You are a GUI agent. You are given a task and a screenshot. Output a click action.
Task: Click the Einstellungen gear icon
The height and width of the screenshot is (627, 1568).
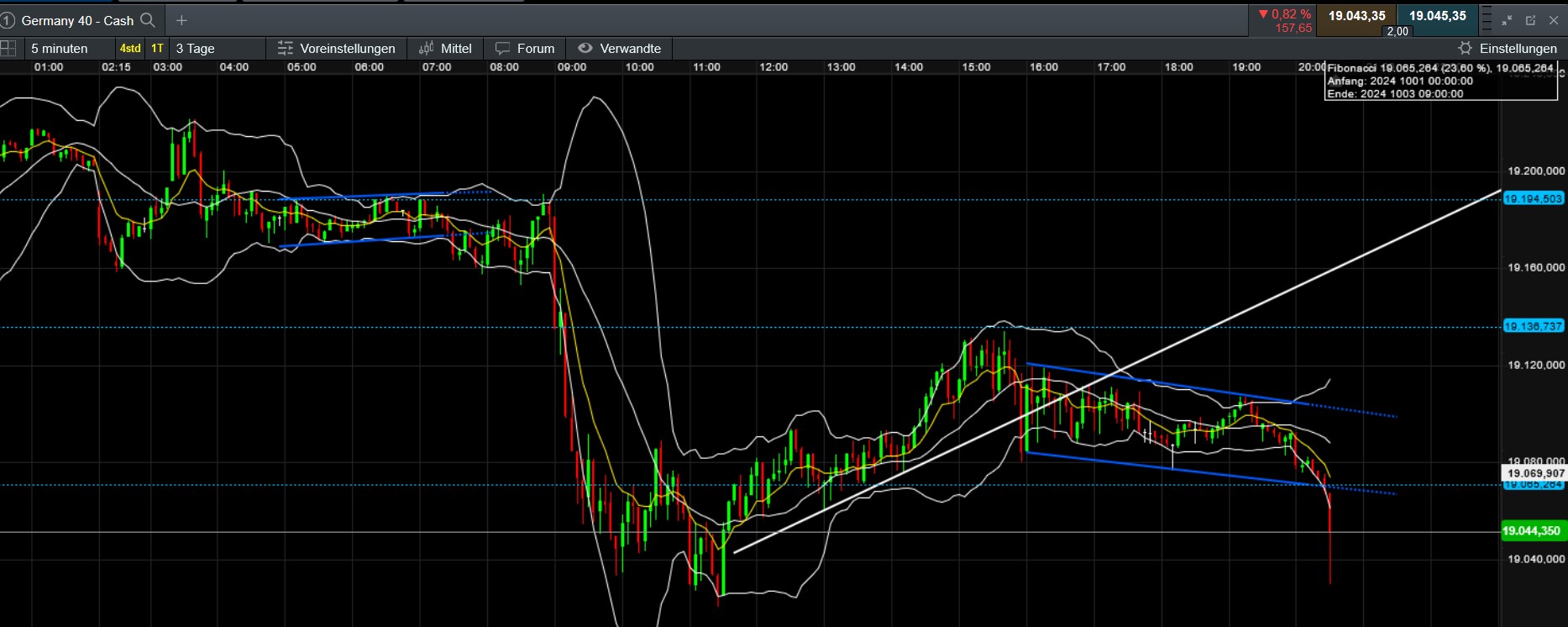(1465, 49)
